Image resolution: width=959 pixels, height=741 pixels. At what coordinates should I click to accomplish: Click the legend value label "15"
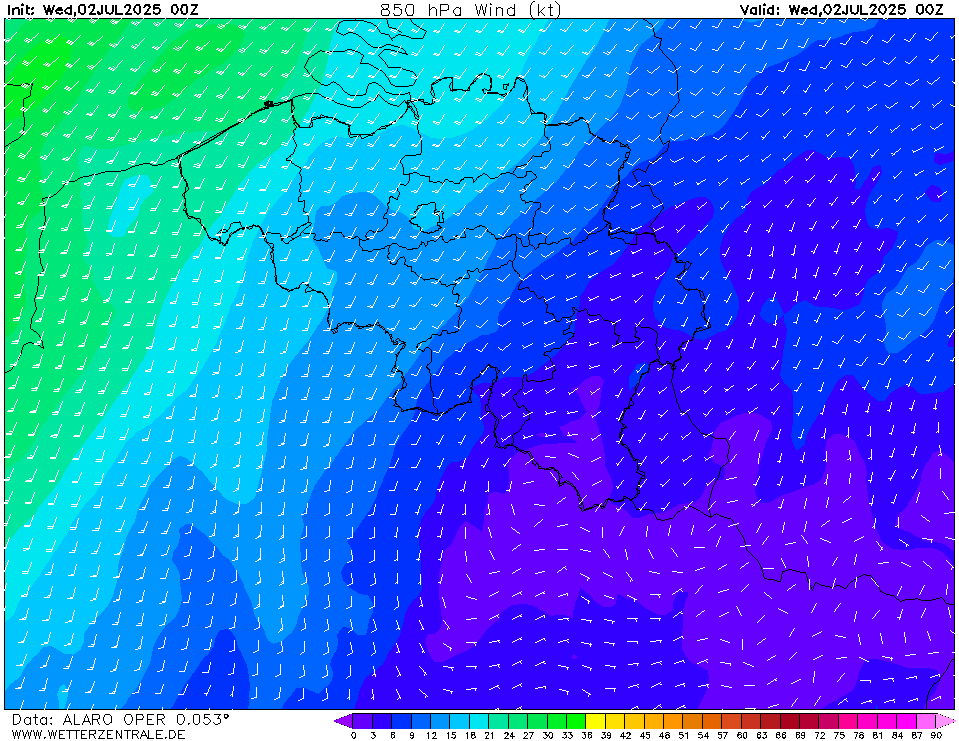(x=451, y=735)
